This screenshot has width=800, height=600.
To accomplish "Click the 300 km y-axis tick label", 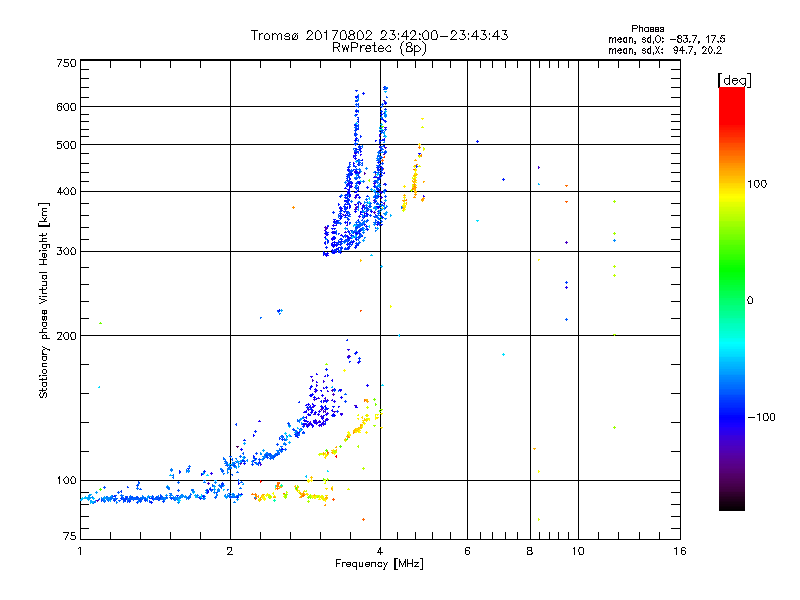I will coord(66,251).
